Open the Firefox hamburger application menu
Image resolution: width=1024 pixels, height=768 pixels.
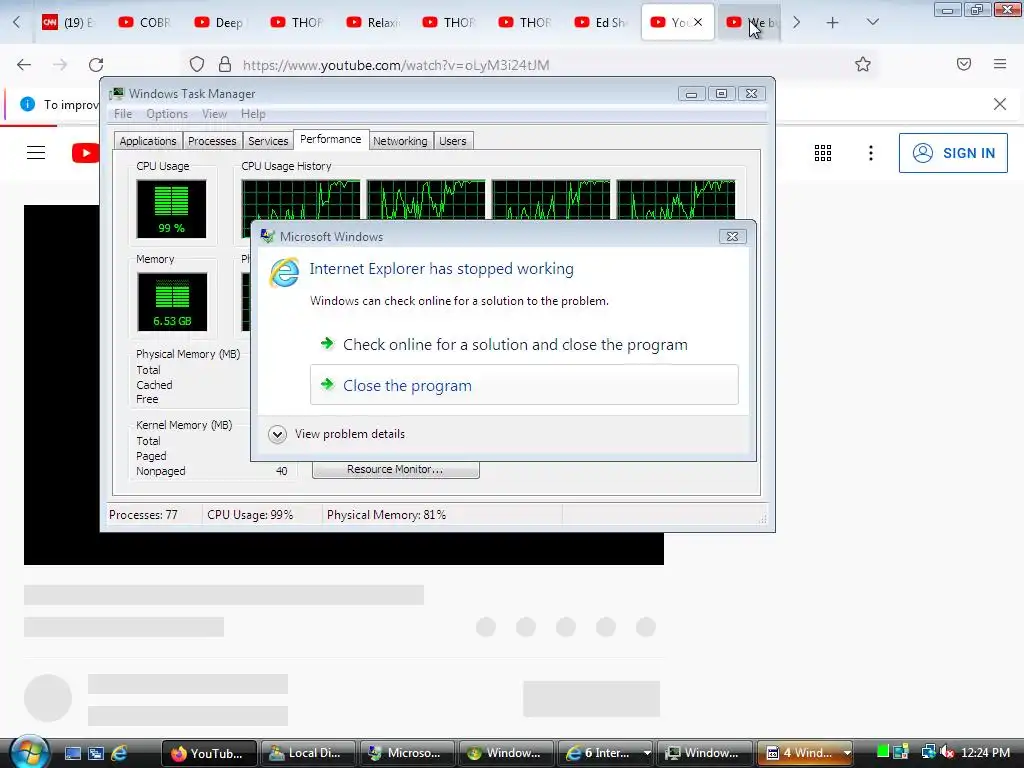[1000, 64]
